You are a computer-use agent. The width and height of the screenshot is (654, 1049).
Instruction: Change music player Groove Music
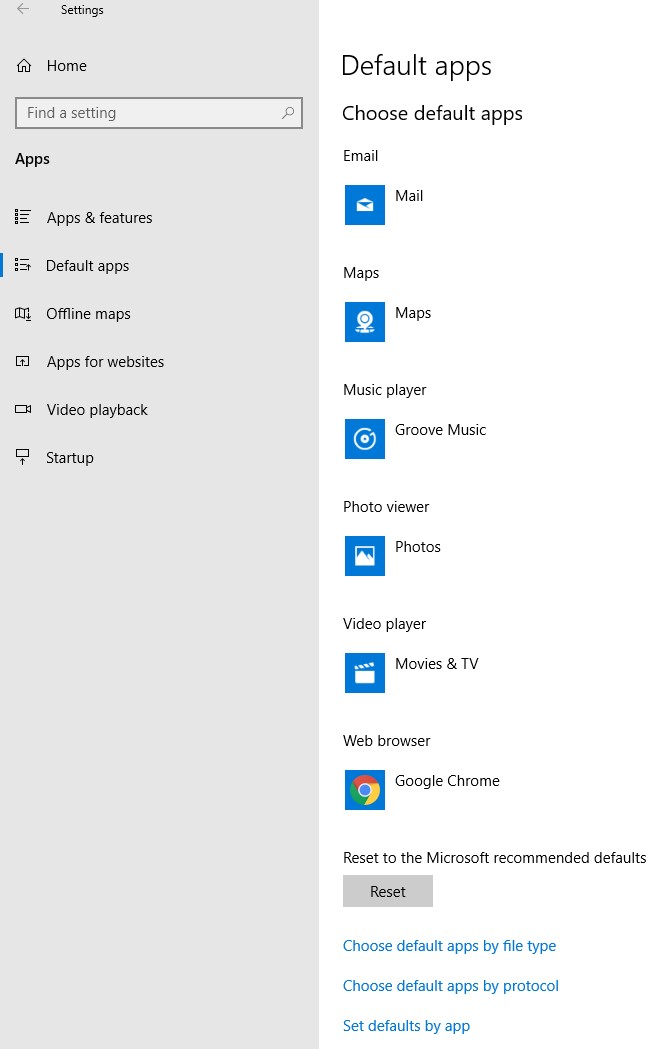tap(440, 430)
